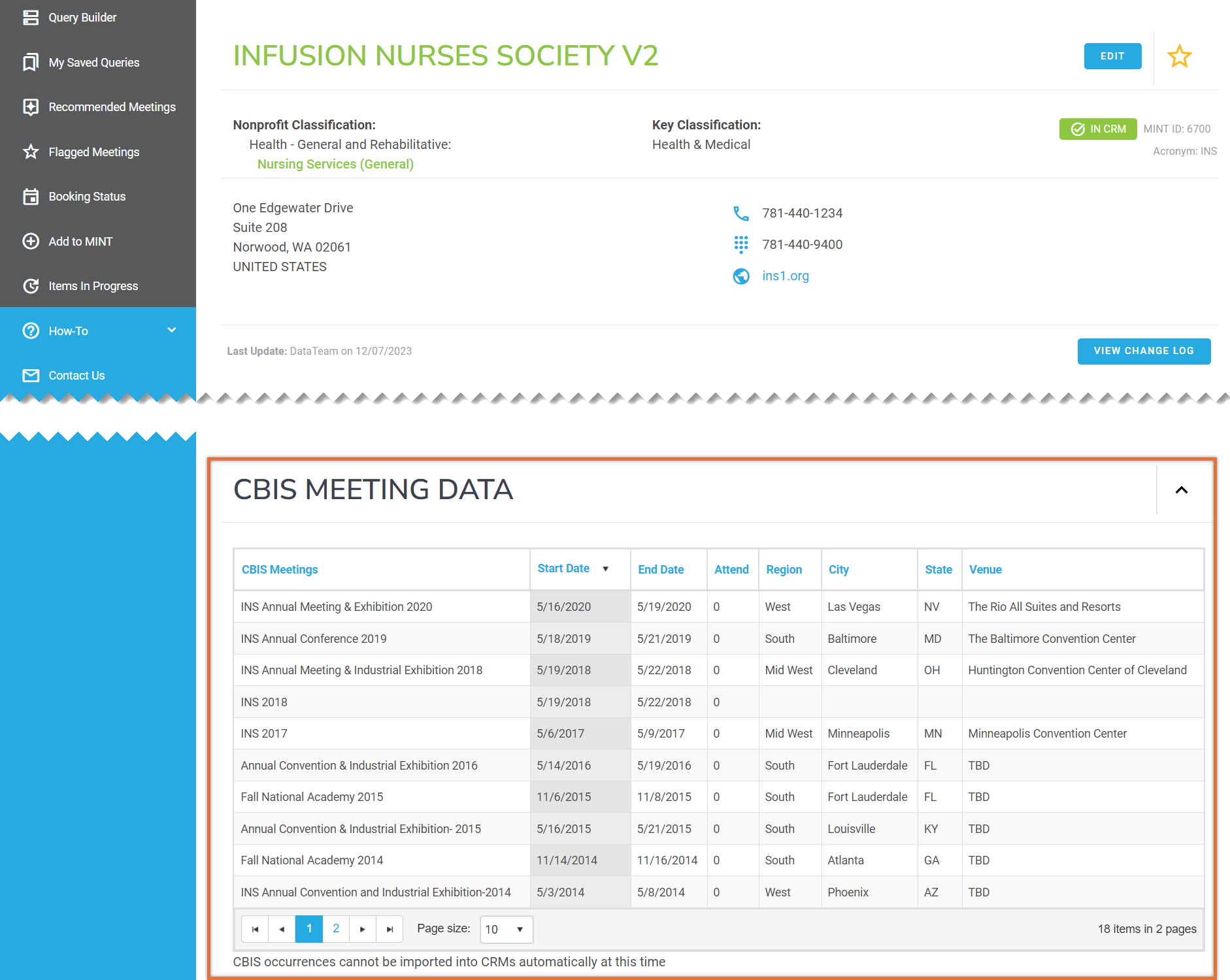Image resolution: width=1230 pixels, height=980 pixels.
Task: Select page 2 of the table
Action: (336, 929)
